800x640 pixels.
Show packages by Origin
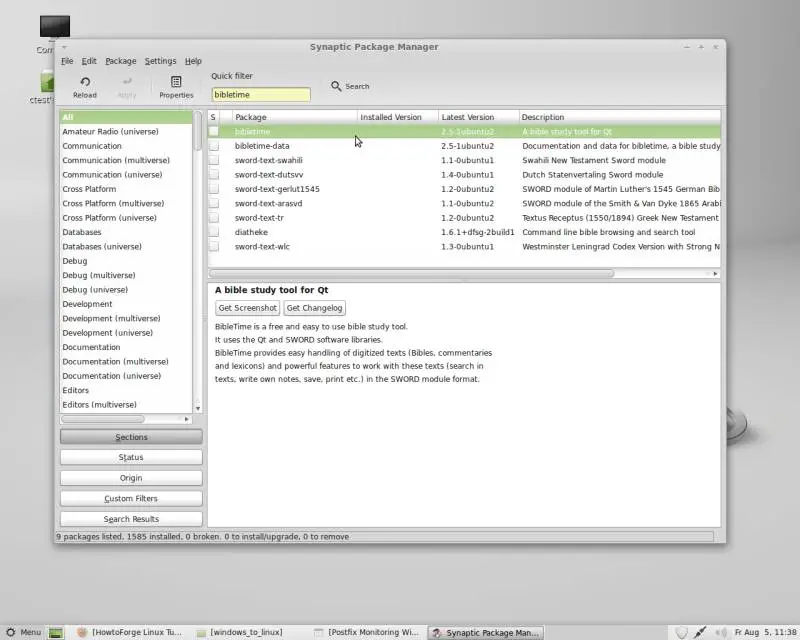tap(131, 478)
